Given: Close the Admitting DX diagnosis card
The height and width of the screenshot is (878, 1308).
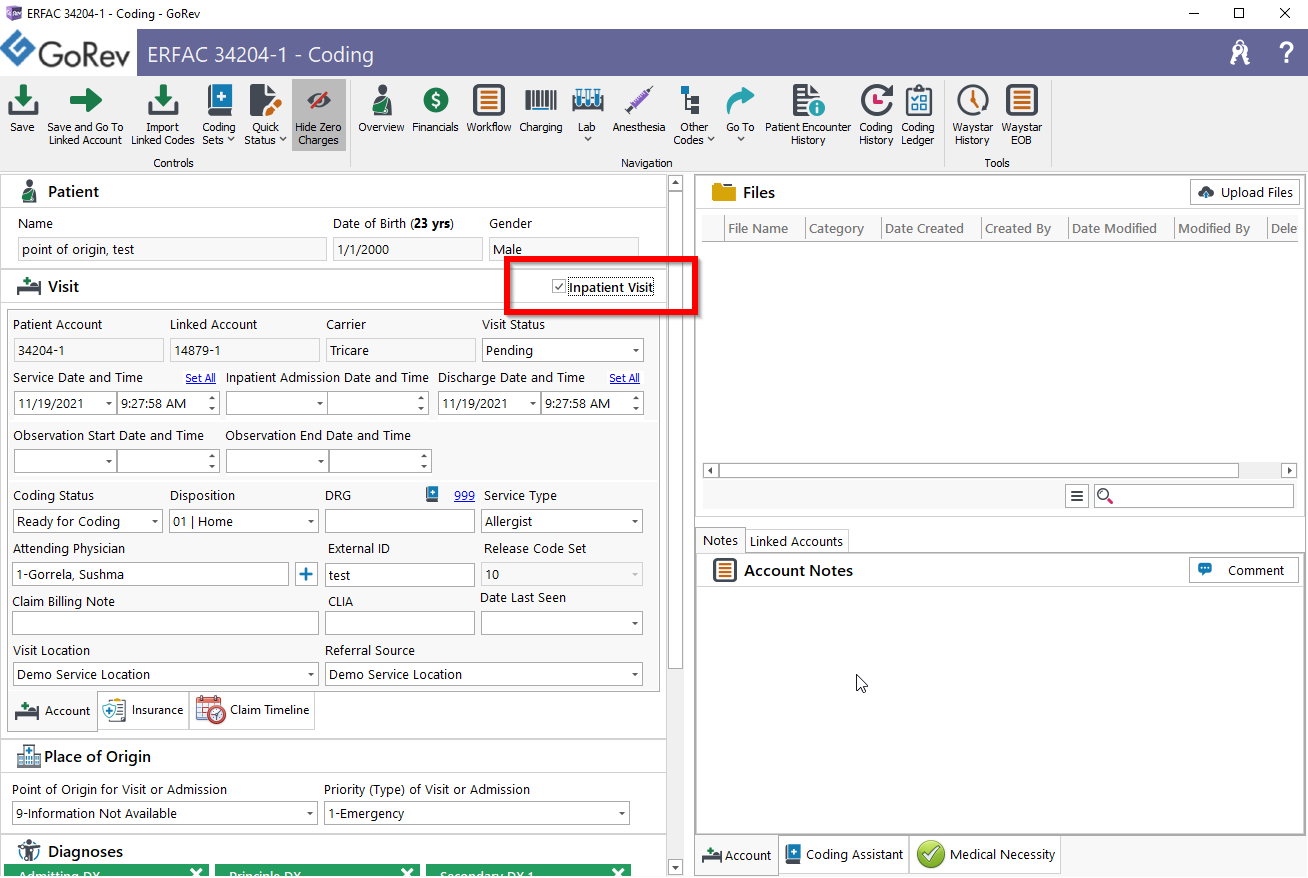Looking at the screenshot, I should (197, 872).
